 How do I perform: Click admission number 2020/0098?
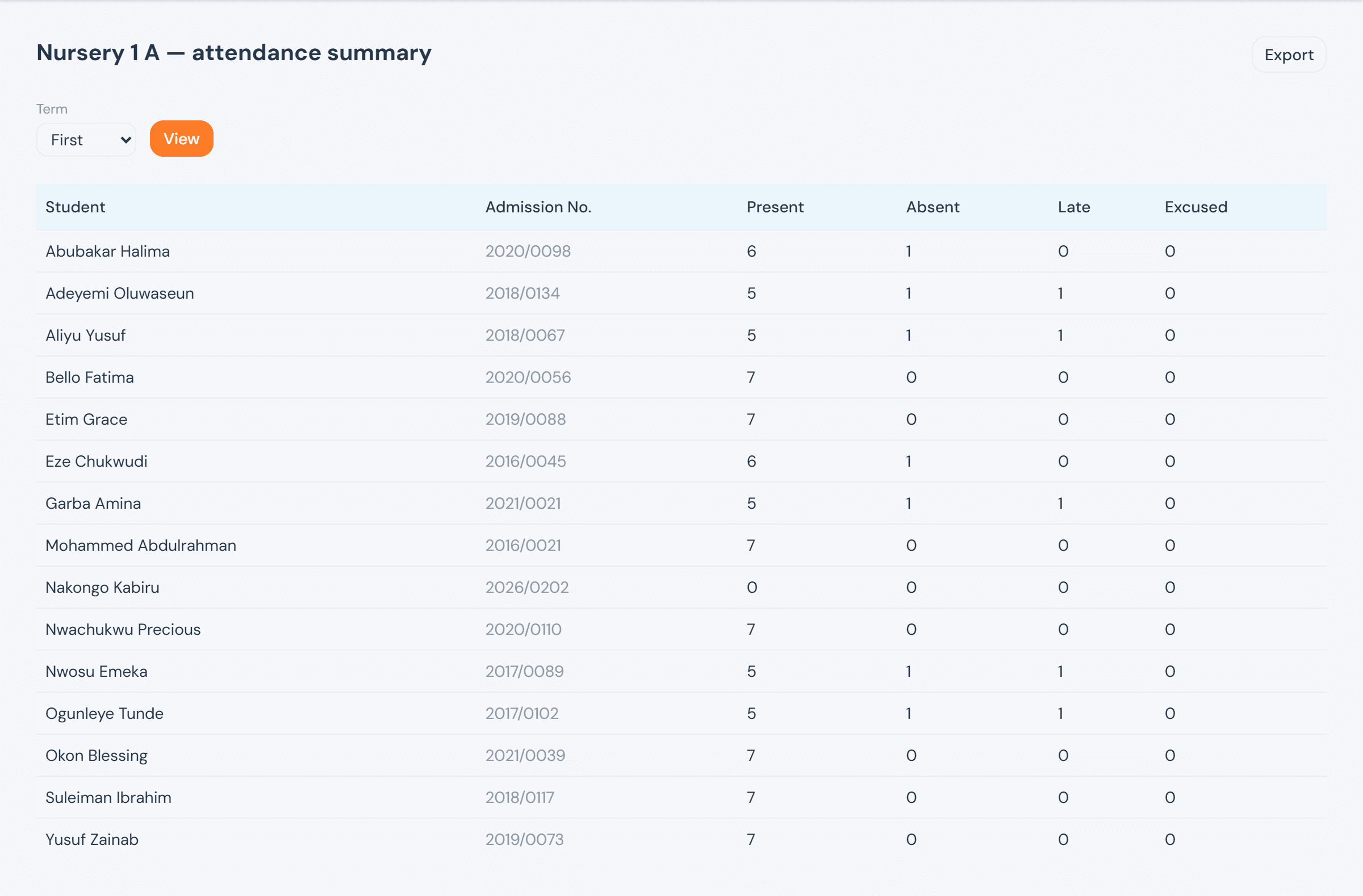tap(528, 251)
